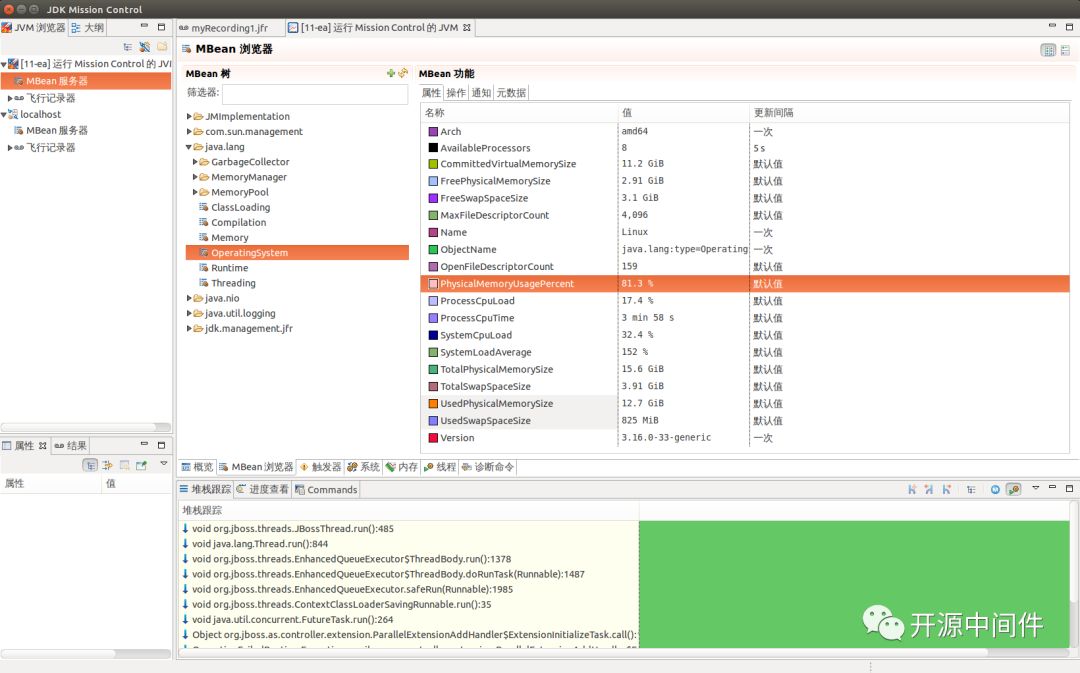
Task: Click the UsedPhysicalMemorySize orange swatch
Action: pyautogui.click(x=433, y=403)
